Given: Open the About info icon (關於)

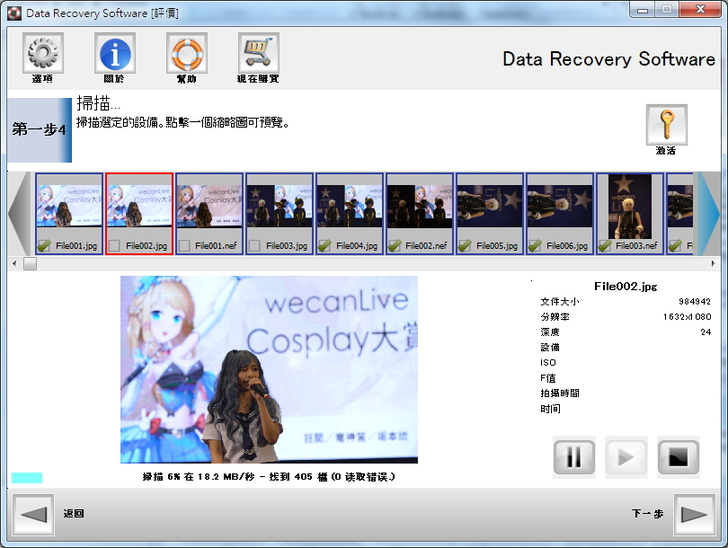Looking at the screenshot, I should coord(115,53).
